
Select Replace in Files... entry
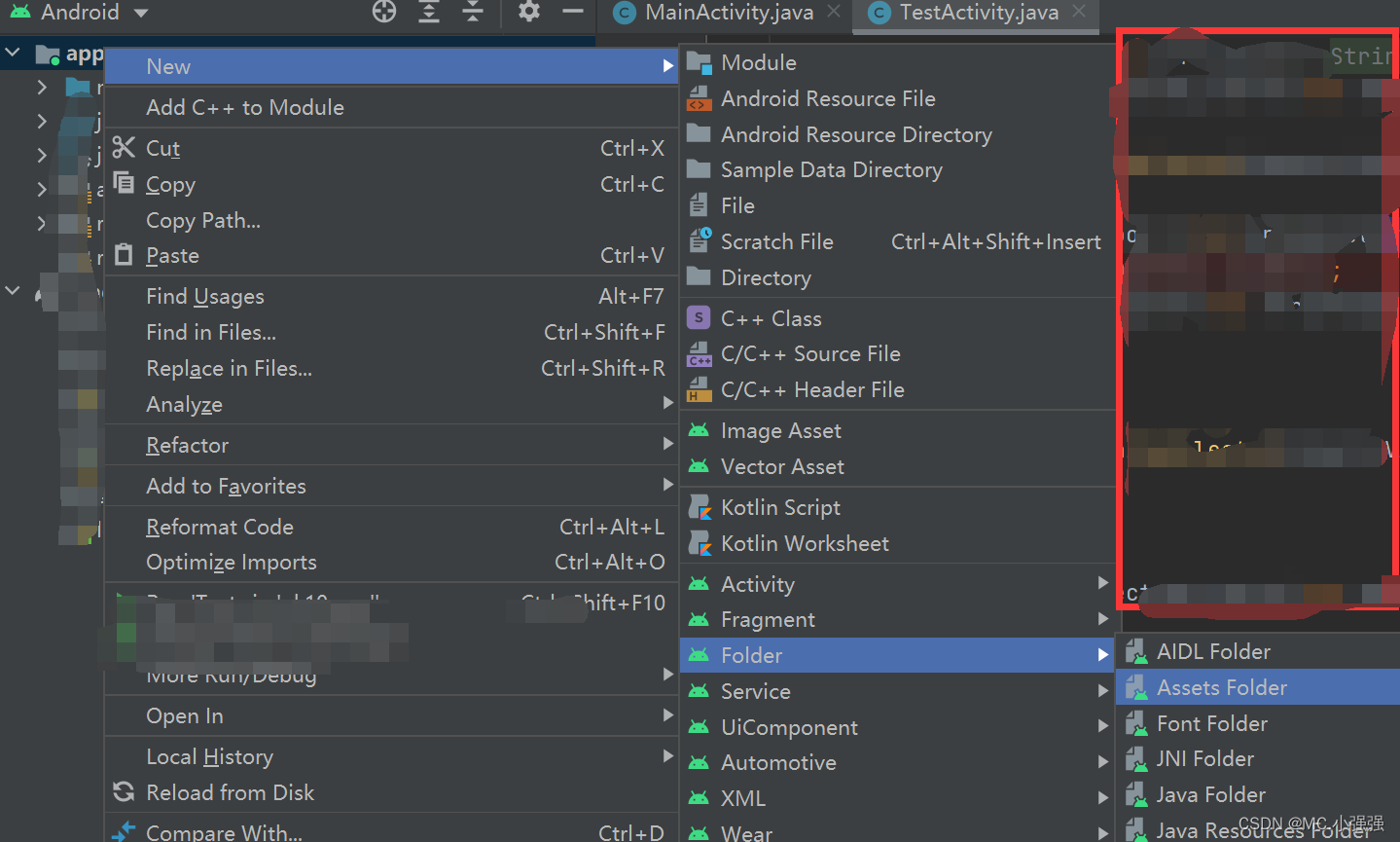point(391,368)
